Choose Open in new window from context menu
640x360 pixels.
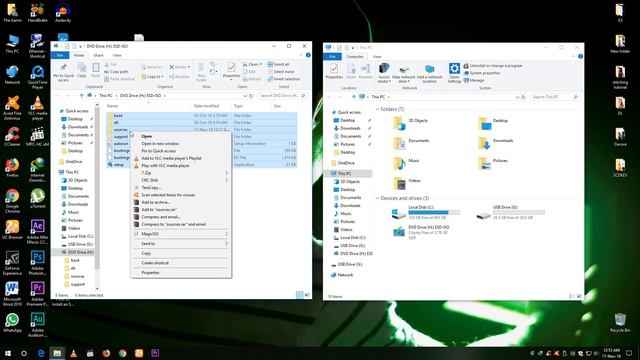(x=160, y=144)
